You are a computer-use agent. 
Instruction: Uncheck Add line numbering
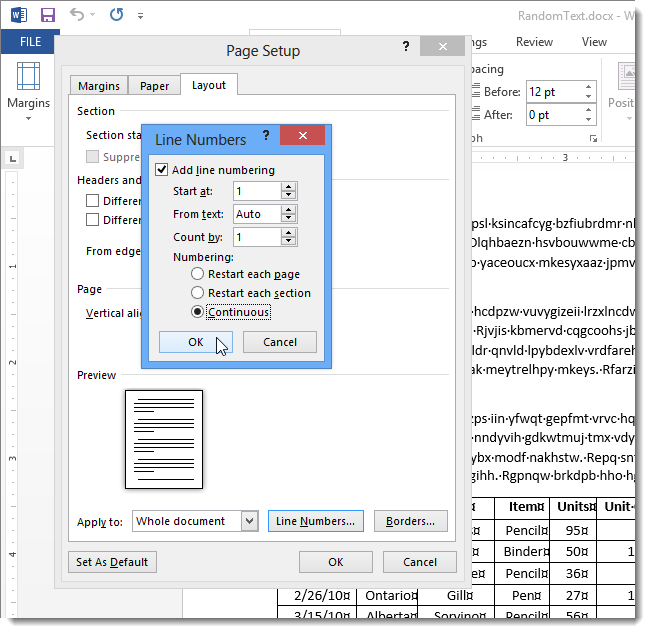click(x=161, y=170)
